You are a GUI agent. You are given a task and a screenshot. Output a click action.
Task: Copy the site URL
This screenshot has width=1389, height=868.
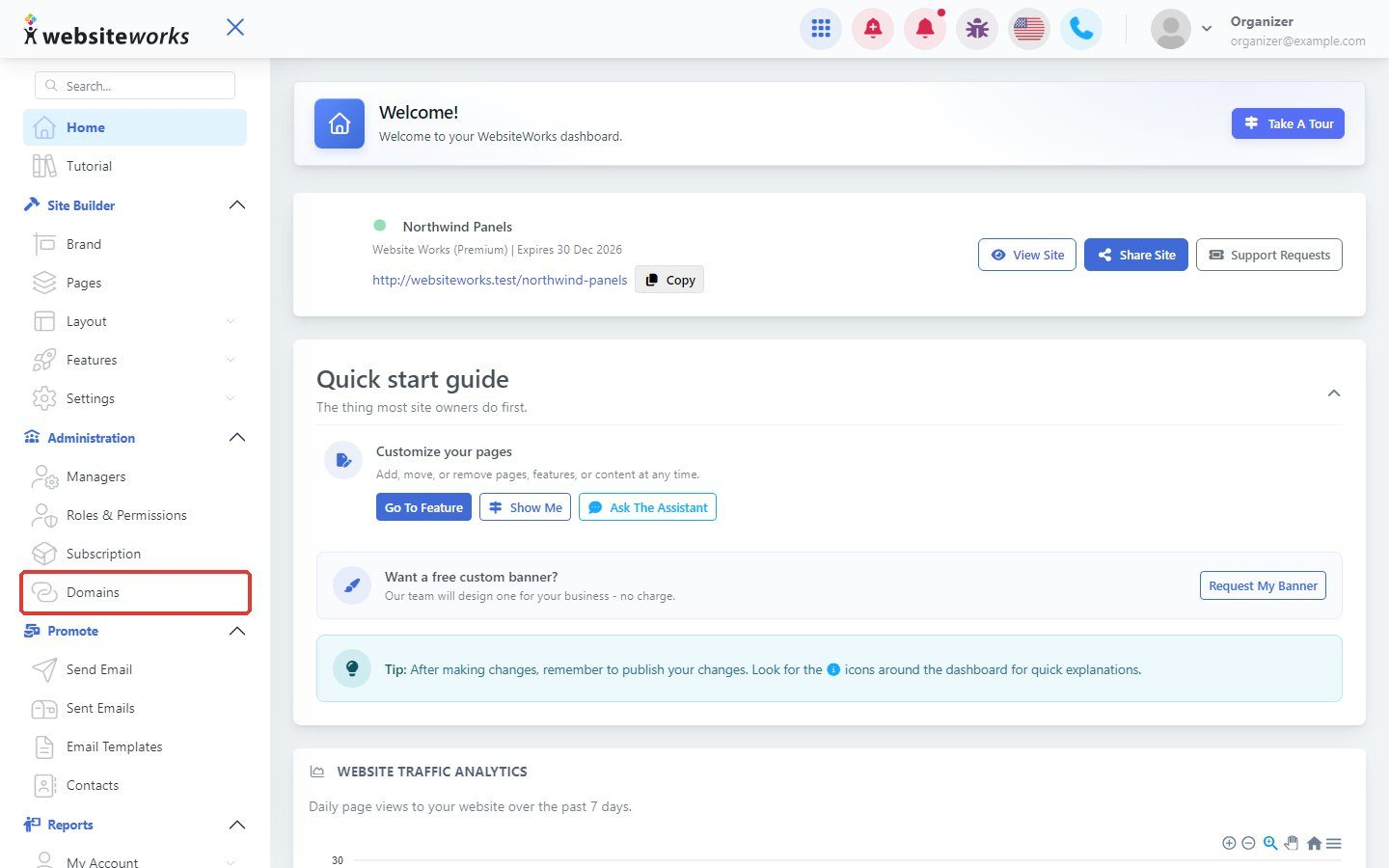pyautogui.click(x=669, y=280)
